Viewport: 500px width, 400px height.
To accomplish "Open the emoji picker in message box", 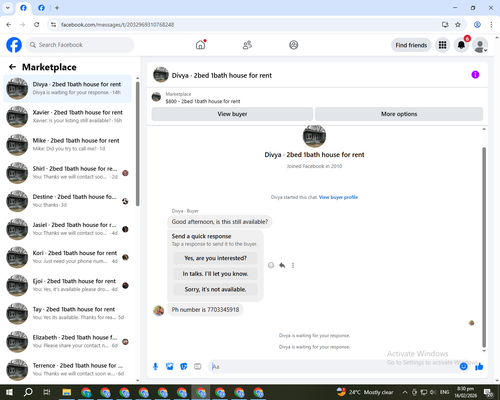I will coord(463,367).
